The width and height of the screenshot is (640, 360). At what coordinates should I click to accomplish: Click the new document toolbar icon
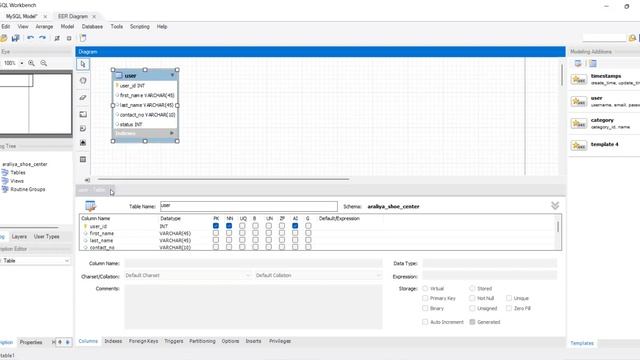tap(83, 38)
